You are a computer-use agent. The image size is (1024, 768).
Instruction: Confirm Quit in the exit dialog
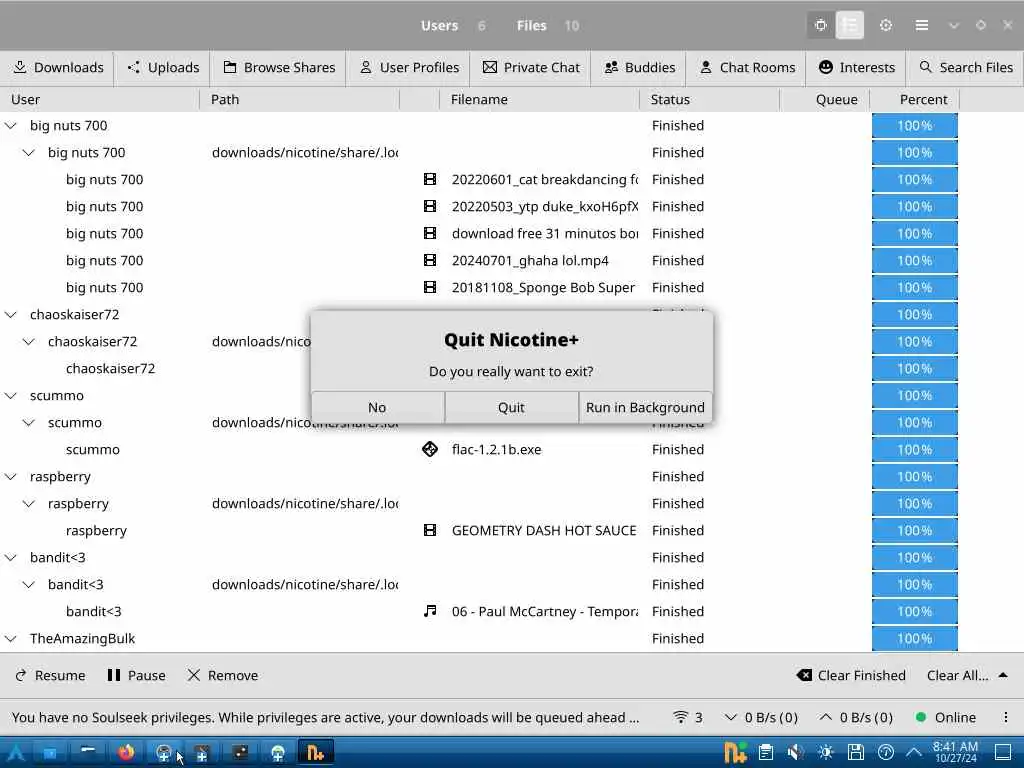(x=511, y=408)
